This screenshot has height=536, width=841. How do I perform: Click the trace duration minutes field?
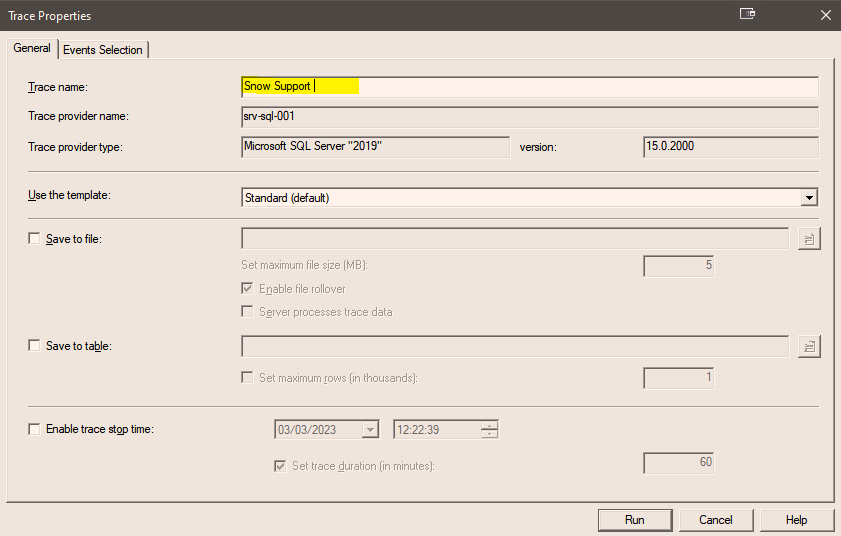tap(678, 462)
